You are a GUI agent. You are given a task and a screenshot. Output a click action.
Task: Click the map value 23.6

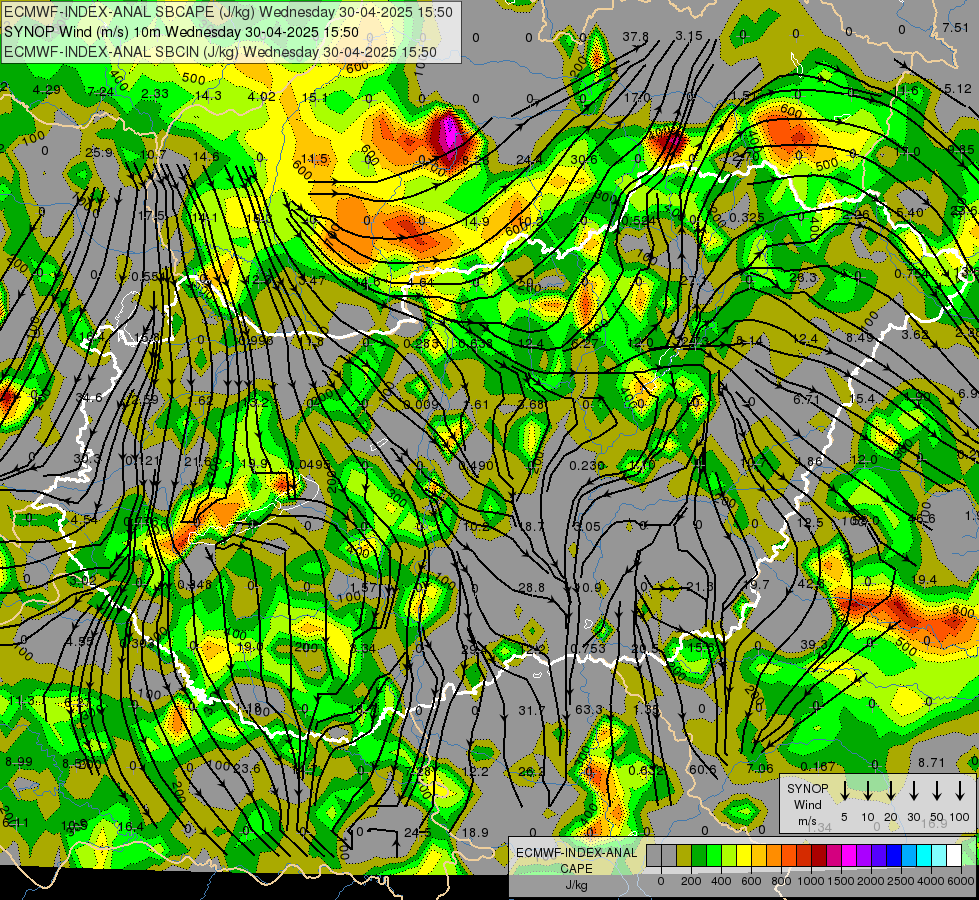tap(246, 768)
